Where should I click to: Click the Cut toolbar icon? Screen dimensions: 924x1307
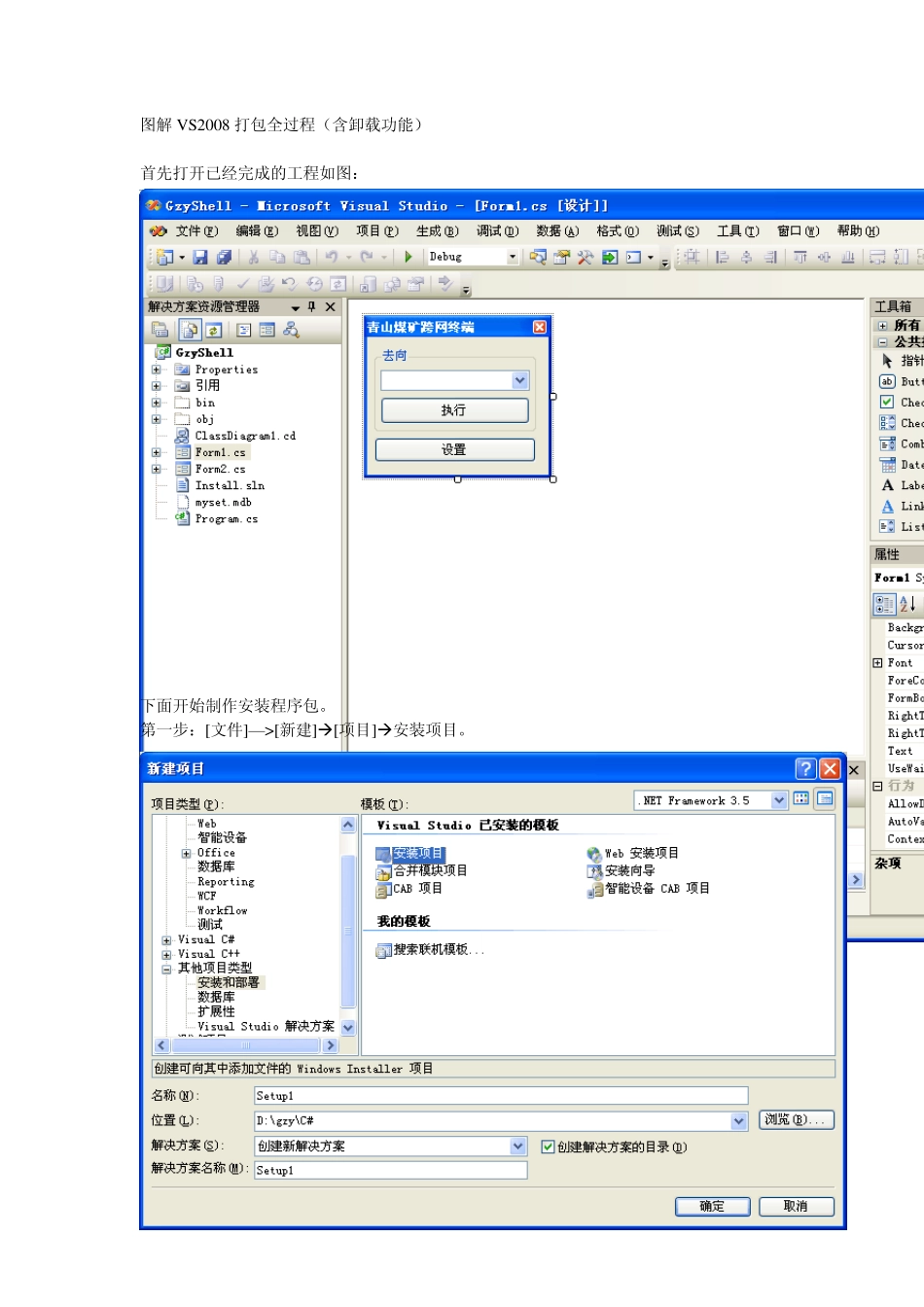(254, 257)
